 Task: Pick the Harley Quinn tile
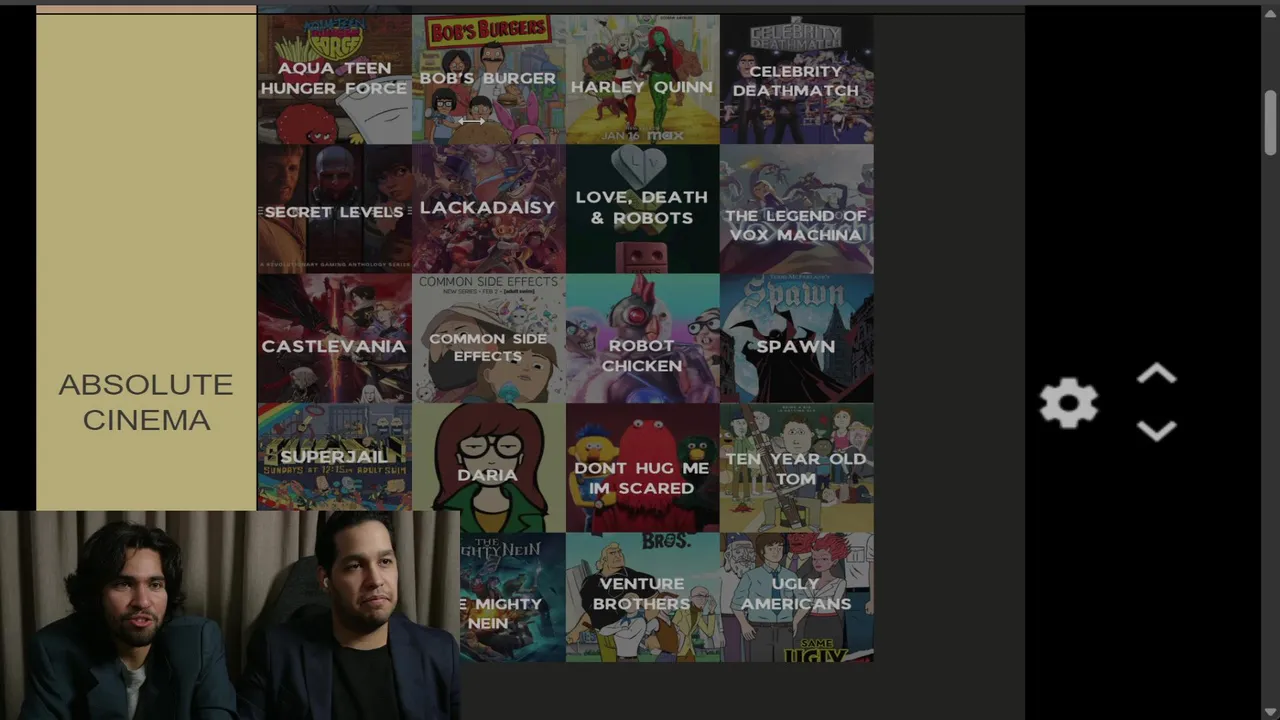[642, 79]
